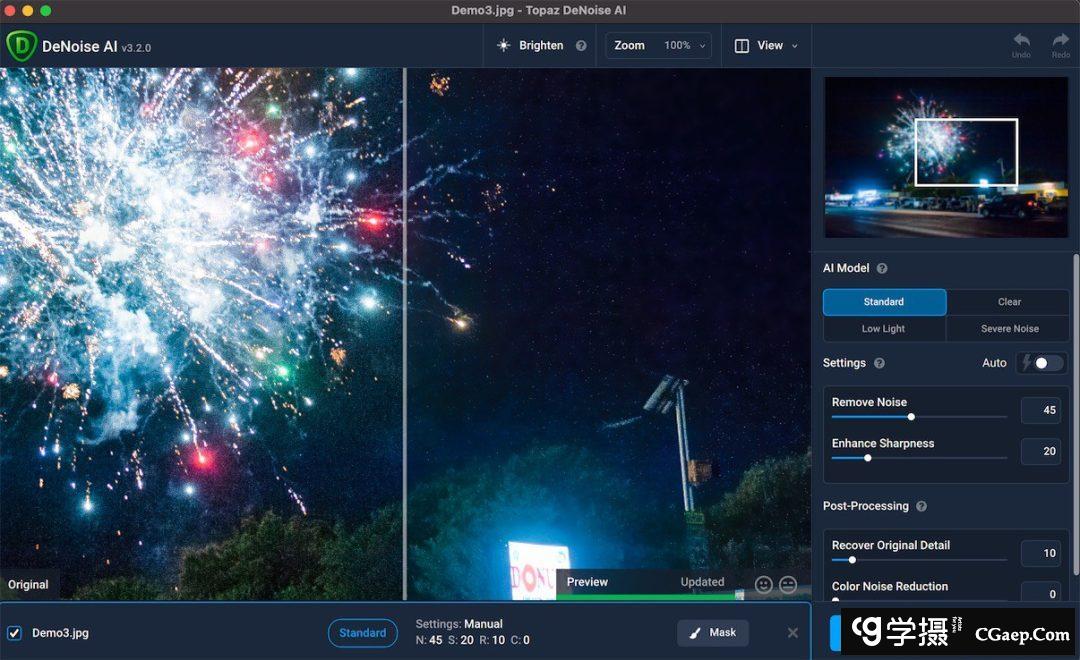Click the Enhance Sharpness value field

(1040, 452)
